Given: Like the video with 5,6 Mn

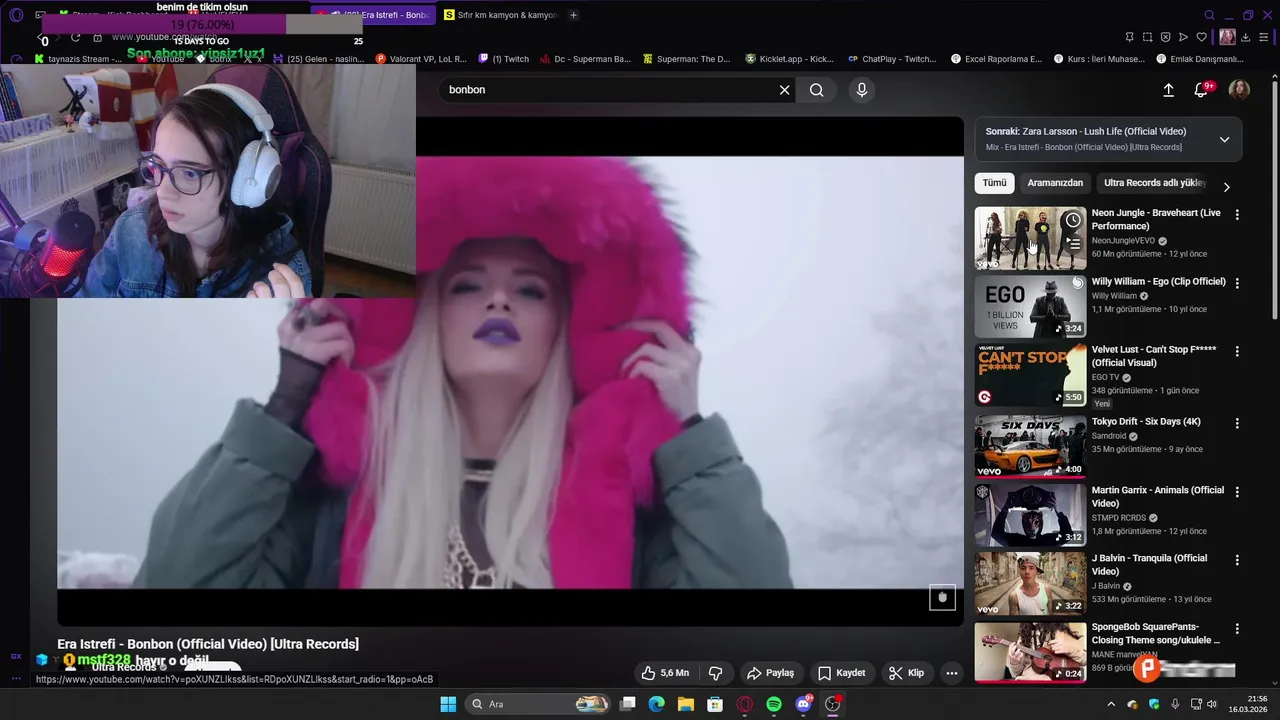Looking at the screenshot, I should click(x=665, y=673).
